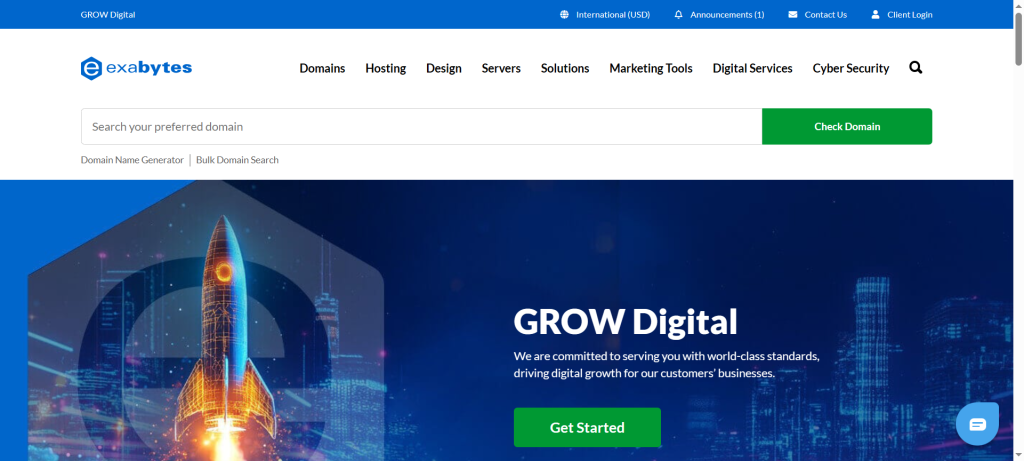Click the bell announcements icon
1024x461 pixels.
[x=679, y=15]
